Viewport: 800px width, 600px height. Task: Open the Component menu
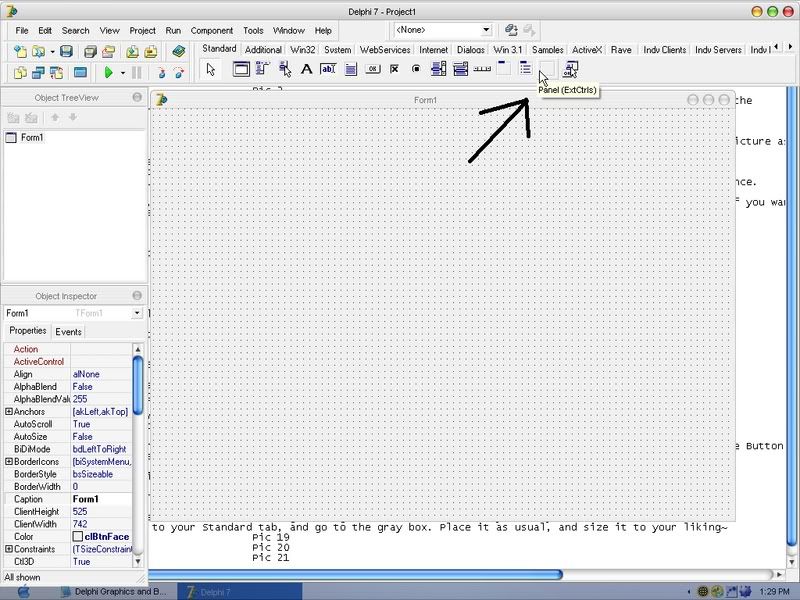[x=211, y=31]
